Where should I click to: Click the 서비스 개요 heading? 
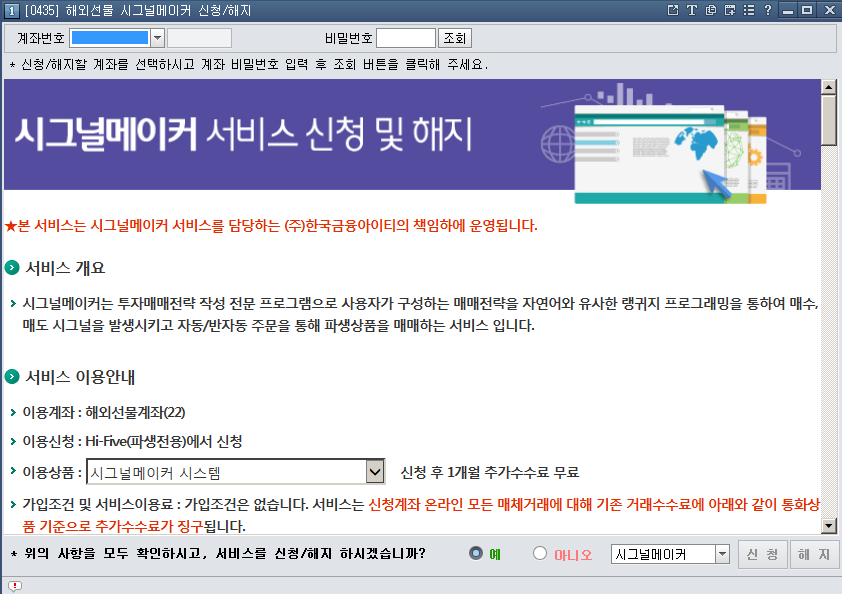pos(65,267)
